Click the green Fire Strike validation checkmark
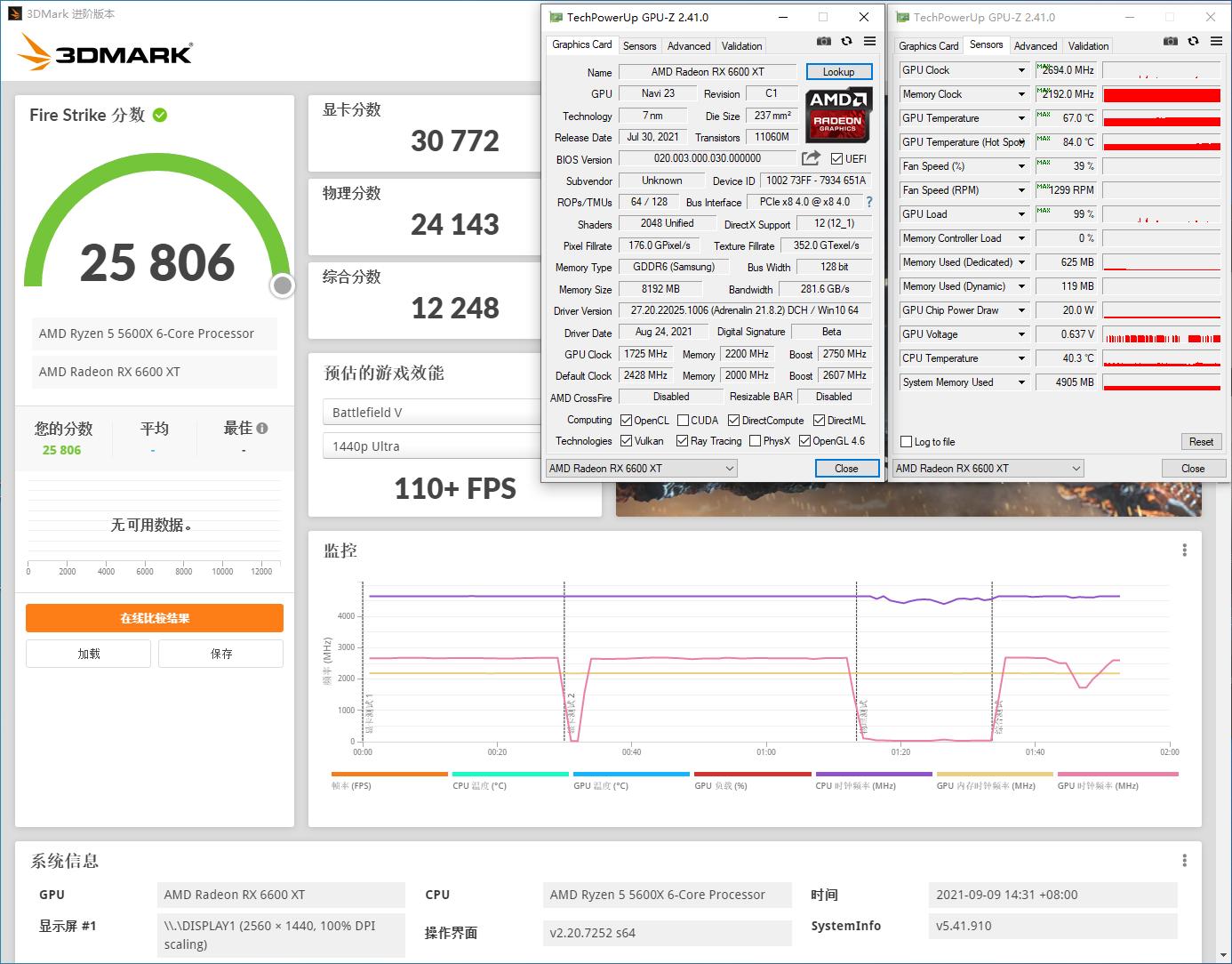Viewport: 1232px width, 964px height. coord(160,115)
